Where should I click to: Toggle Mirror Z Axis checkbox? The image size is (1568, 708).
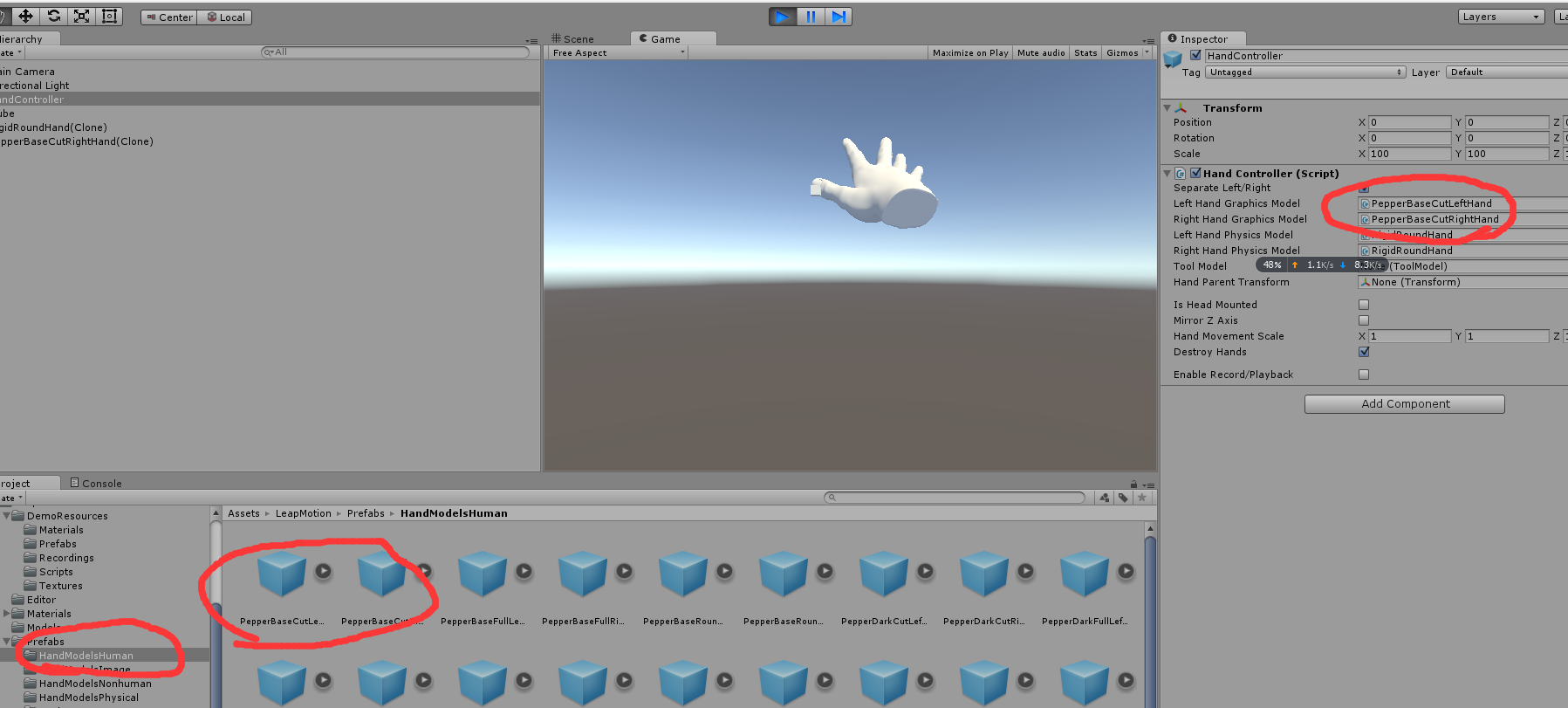1364,320
